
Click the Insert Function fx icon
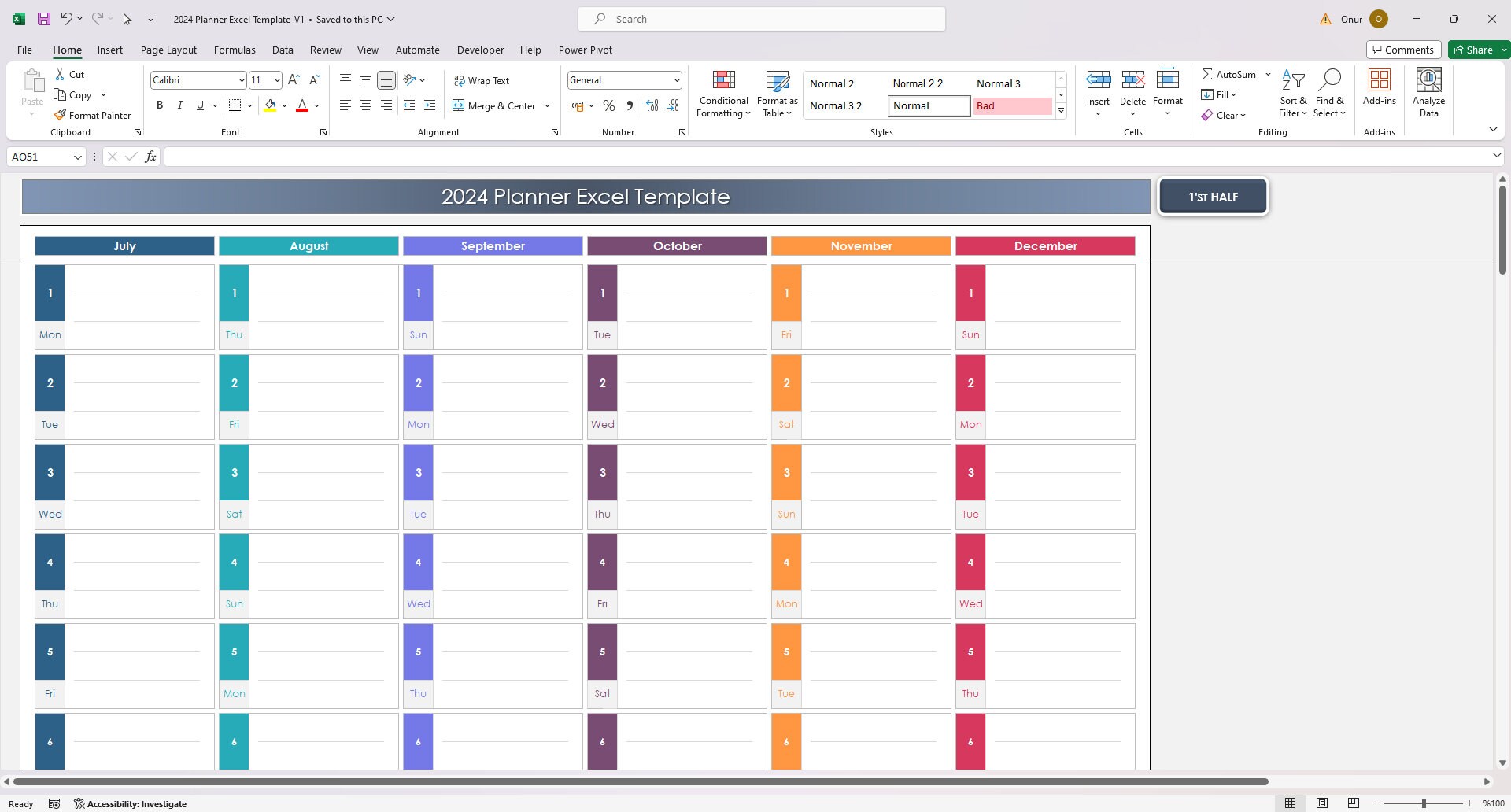pyautogui.click(x=150, y=157)
